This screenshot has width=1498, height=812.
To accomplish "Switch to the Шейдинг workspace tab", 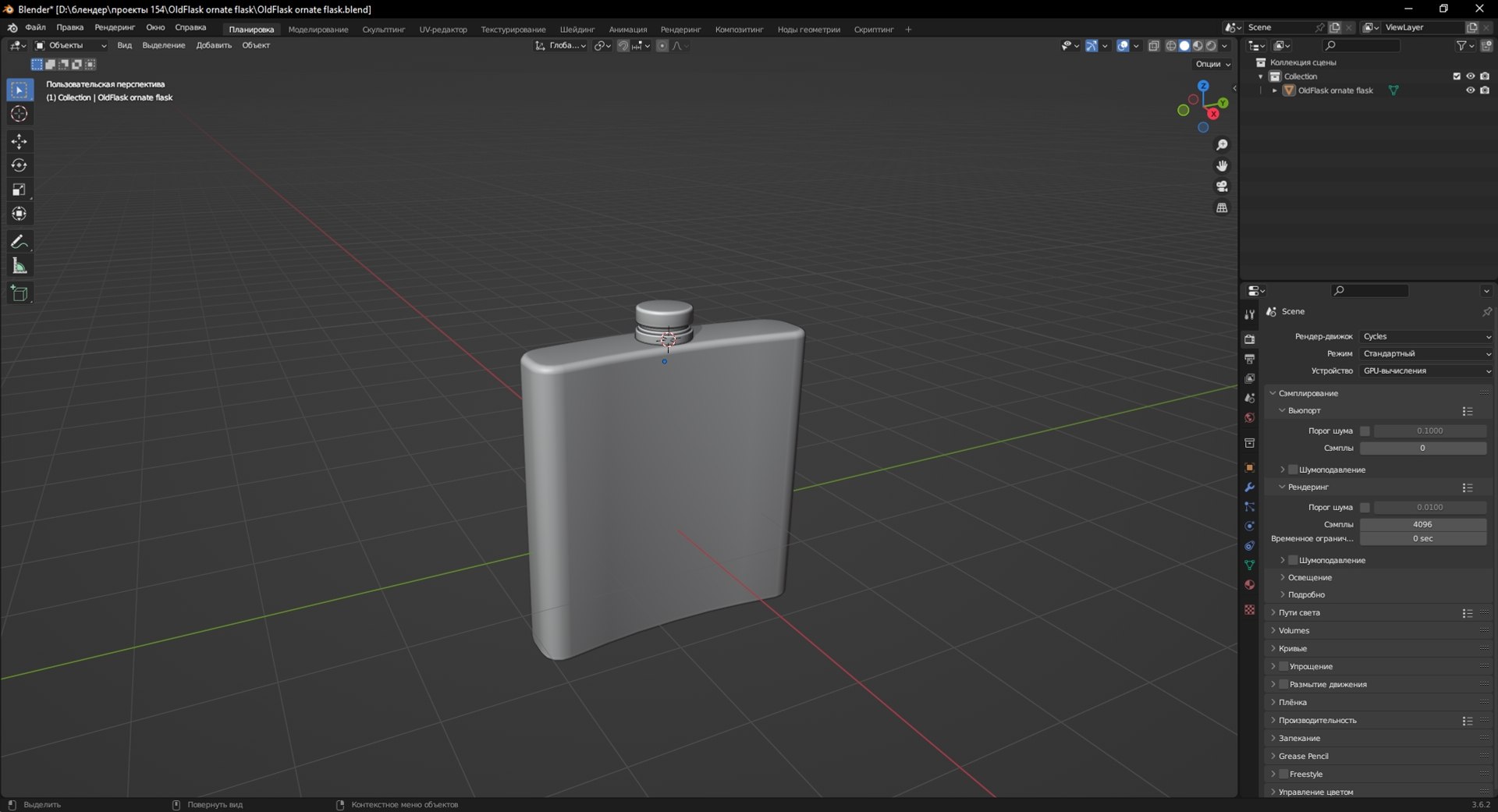I will (577, 30).
